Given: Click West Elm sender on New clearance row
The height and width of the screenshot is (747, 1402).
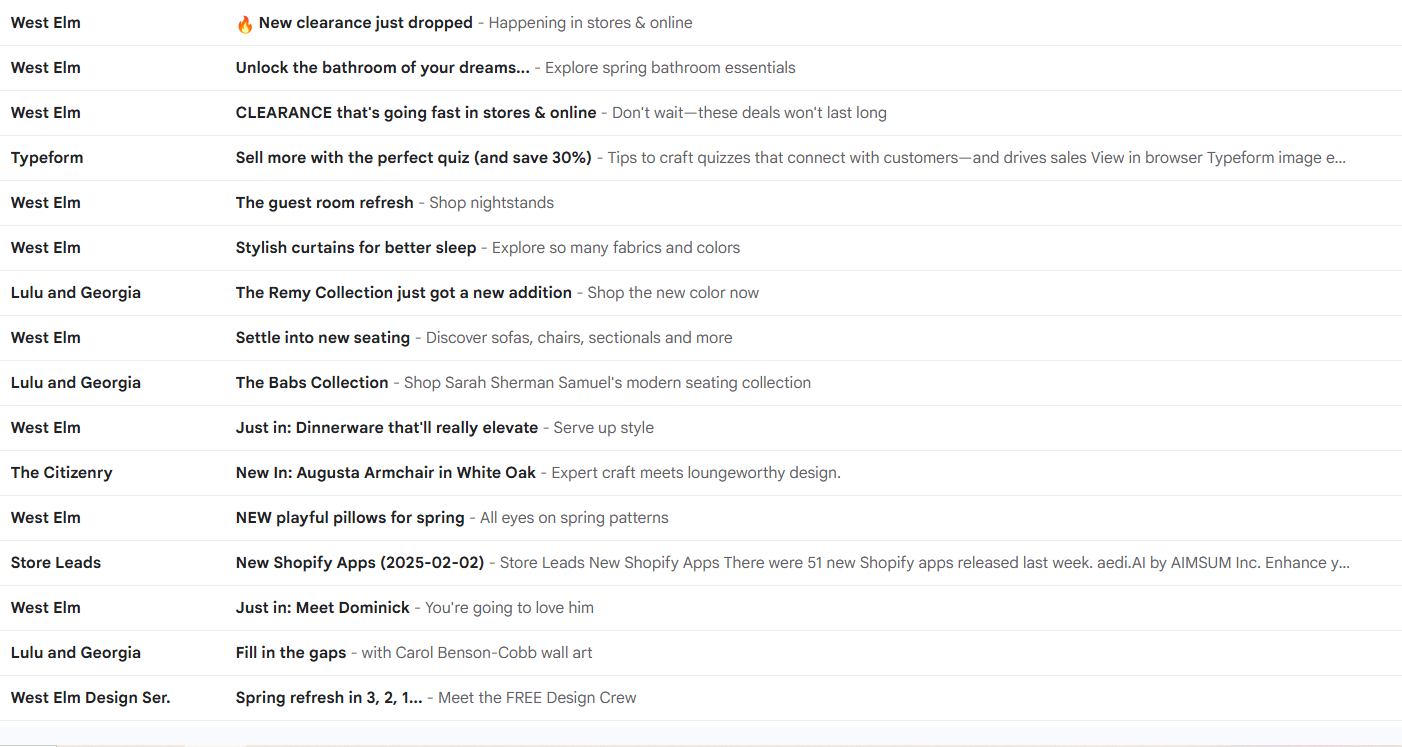Looking at the screenshot, I should 46,23.
